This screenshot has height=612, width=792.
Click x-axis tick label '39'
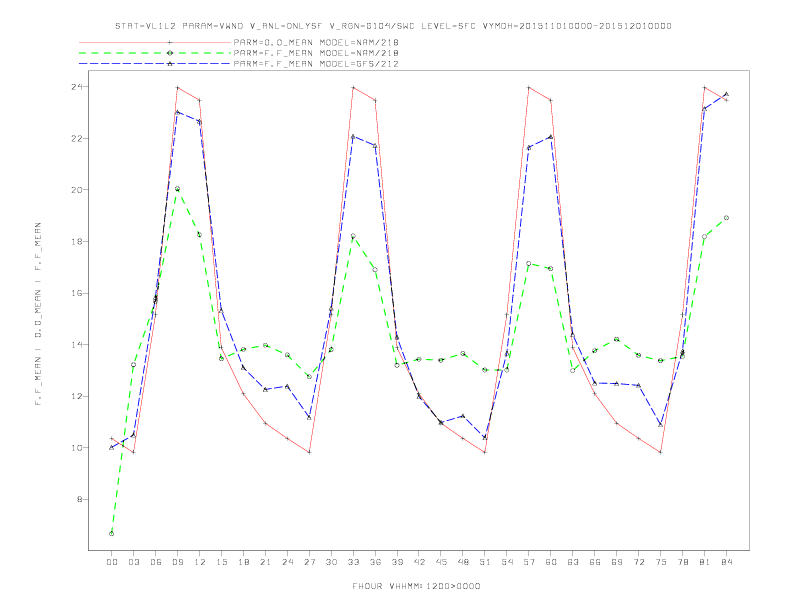[397, 562]
